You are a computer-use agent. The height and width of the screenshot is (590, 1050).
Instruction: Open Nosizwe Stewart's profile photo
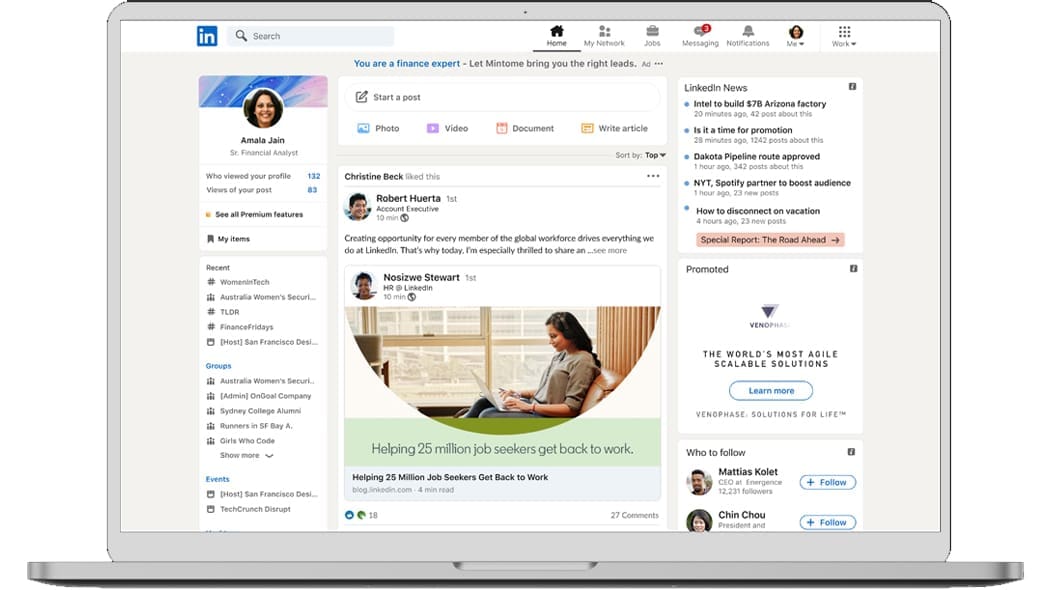tap(364, 286)
